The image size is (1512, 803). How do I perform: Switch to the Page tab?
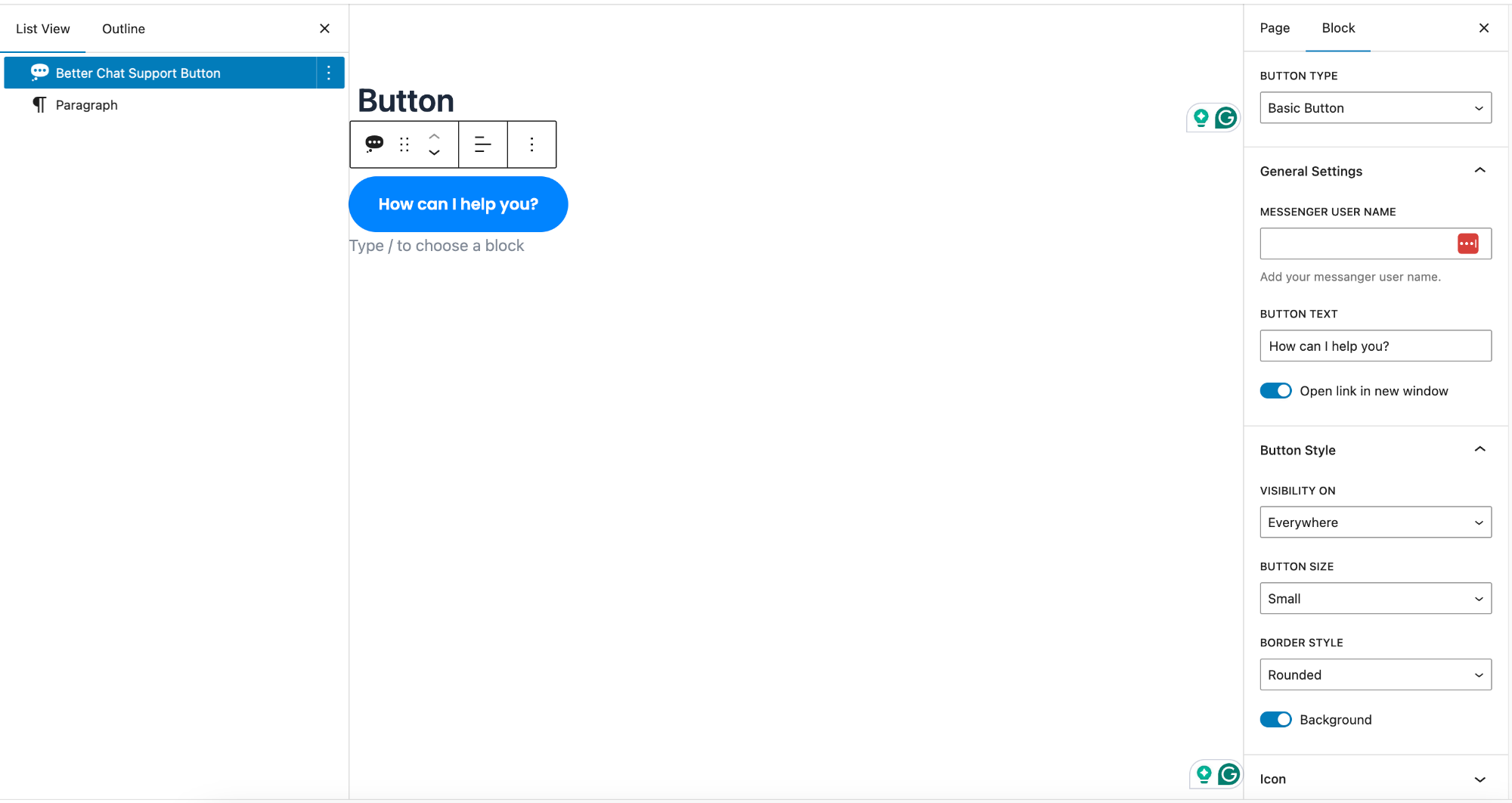[x=1274, y=28]
